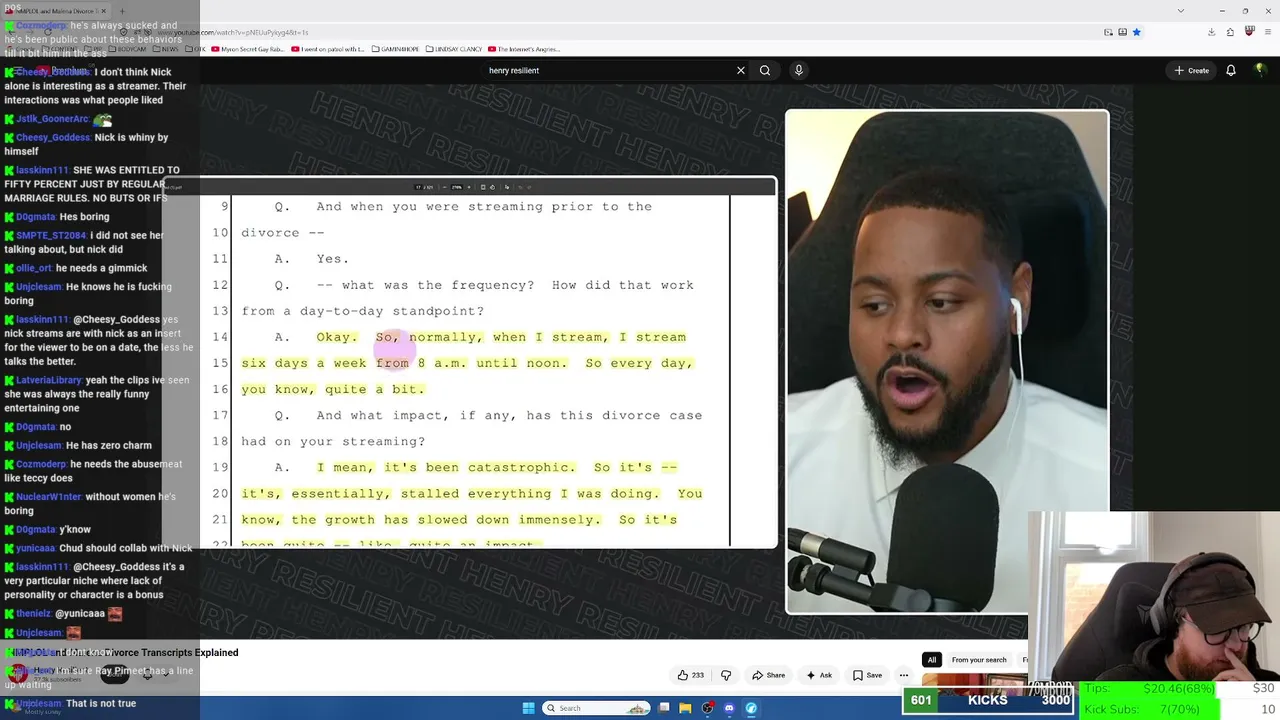Viewport: 1280px width, 720px height.
Task: Click chat username 'SMPTE_ST2084'
Action: pos(51,235)
